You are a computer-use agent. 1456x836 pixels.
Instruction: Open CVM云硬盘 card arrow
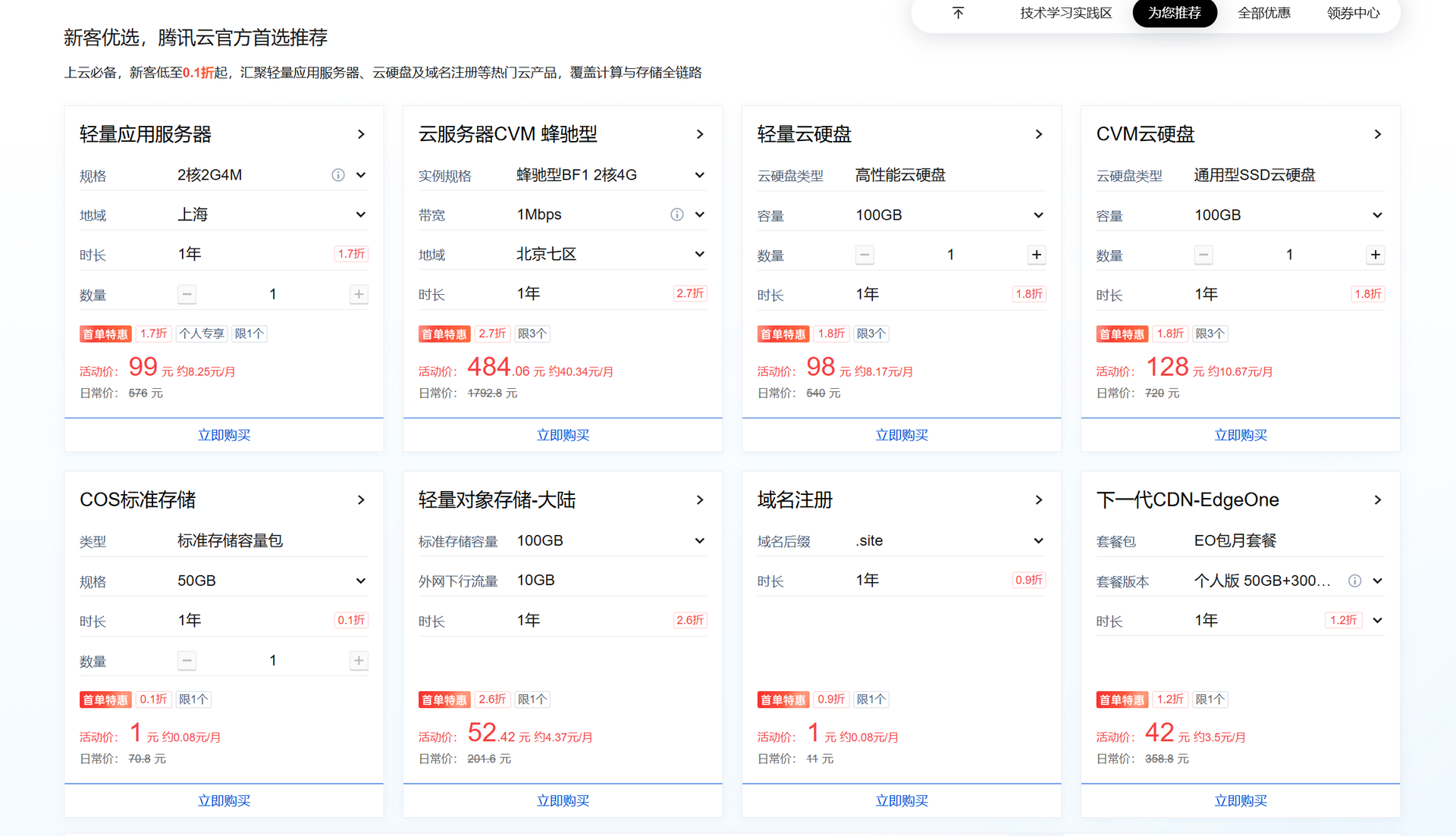click(x=1378, y=134)
